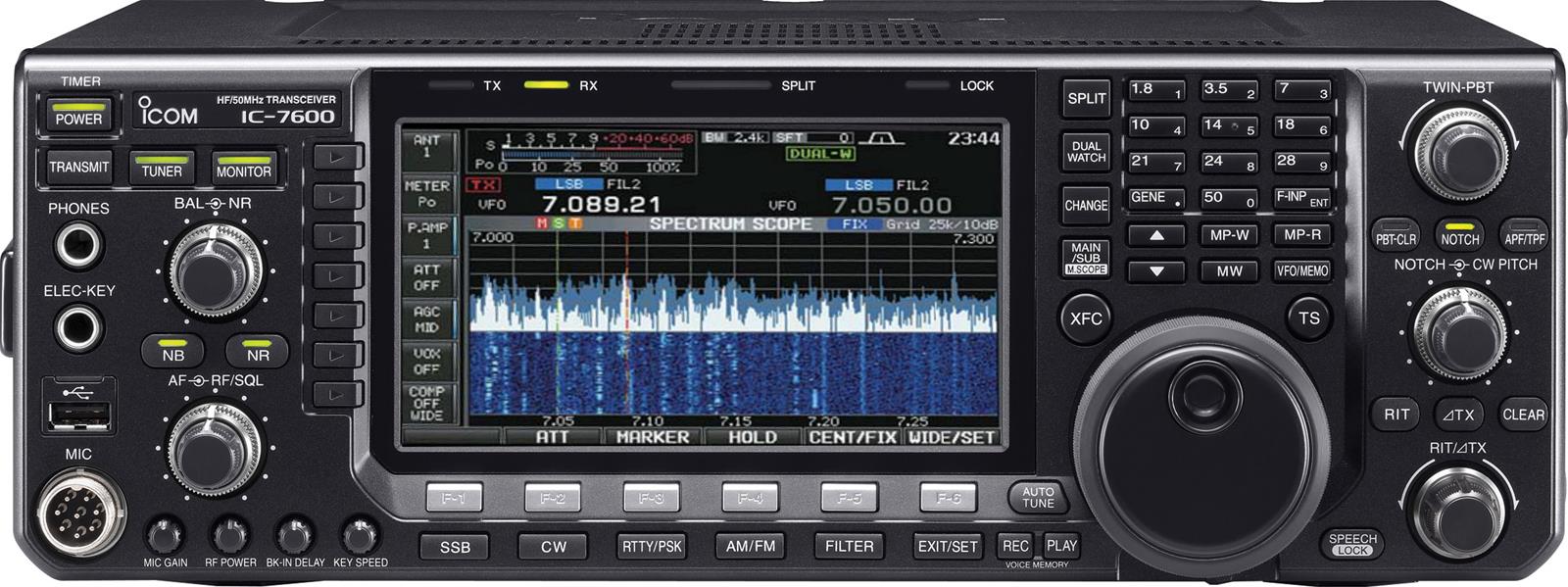This screenshot has width=1568, height=587.
Task: Select the 7 MHz band key
Action: (x=1302, y=91)
